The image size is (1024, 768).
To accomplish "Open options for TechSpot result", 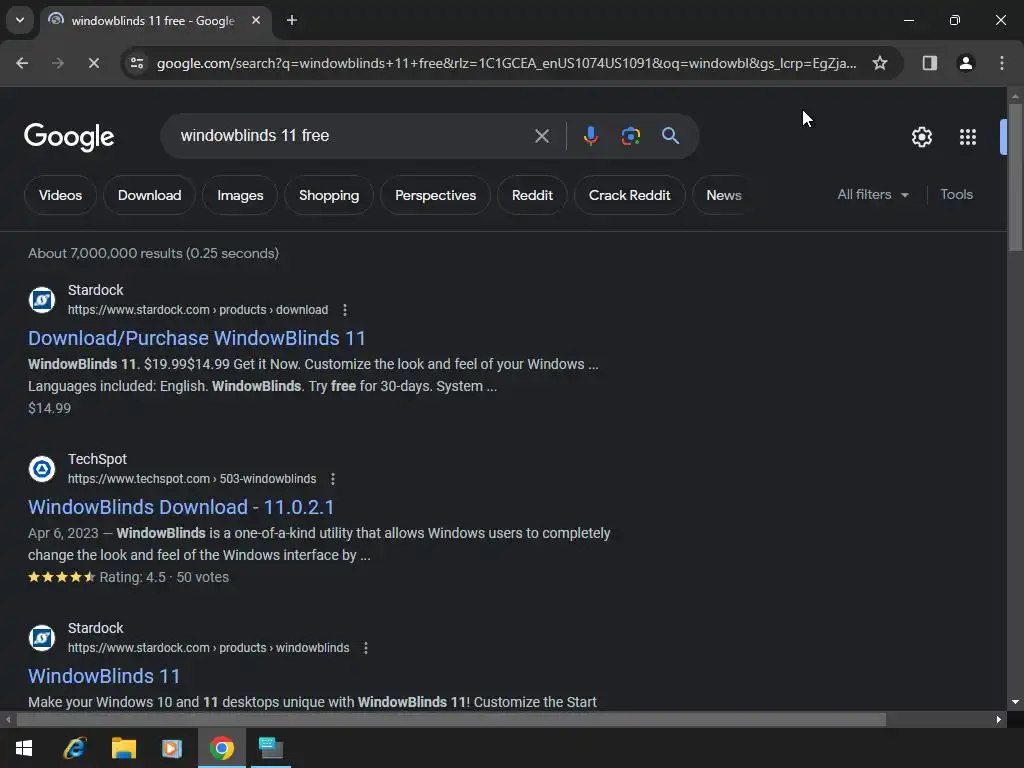I will coord(333,479).
